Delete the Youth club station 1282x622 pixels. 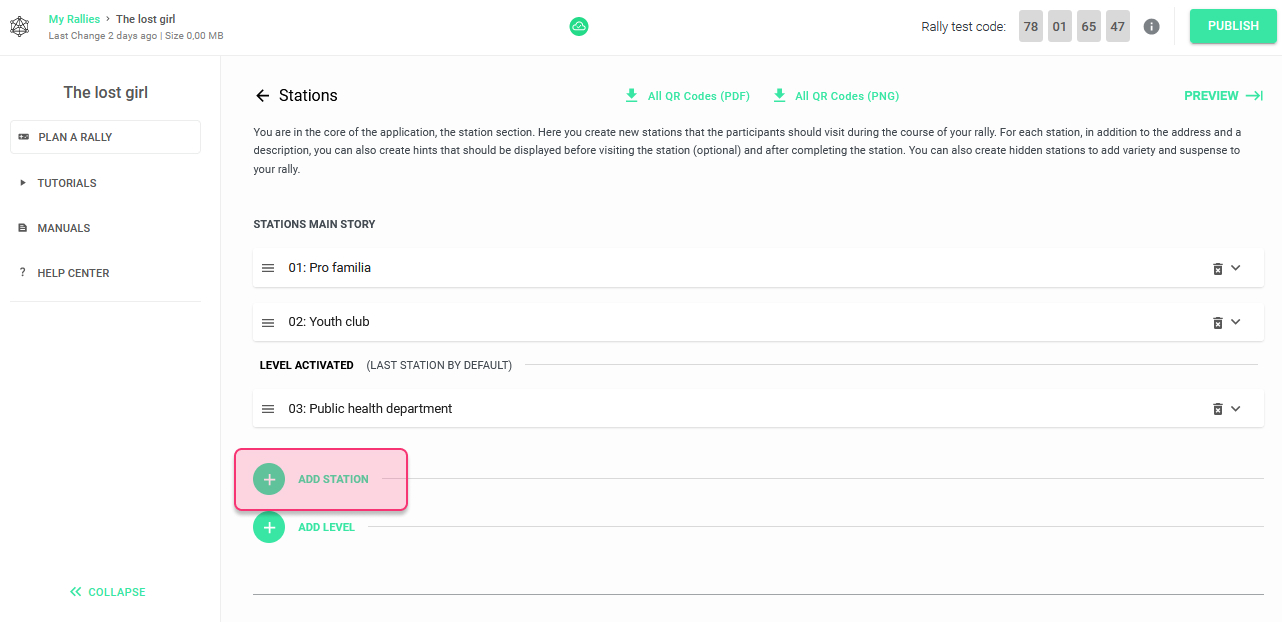tap(1217, 322)
